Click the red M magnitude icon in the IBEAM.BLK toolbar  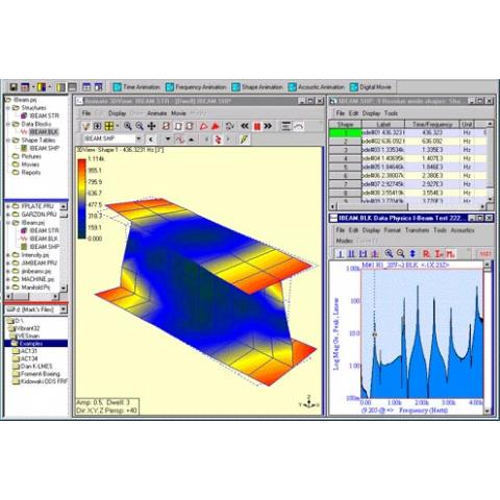click(450, 254)
